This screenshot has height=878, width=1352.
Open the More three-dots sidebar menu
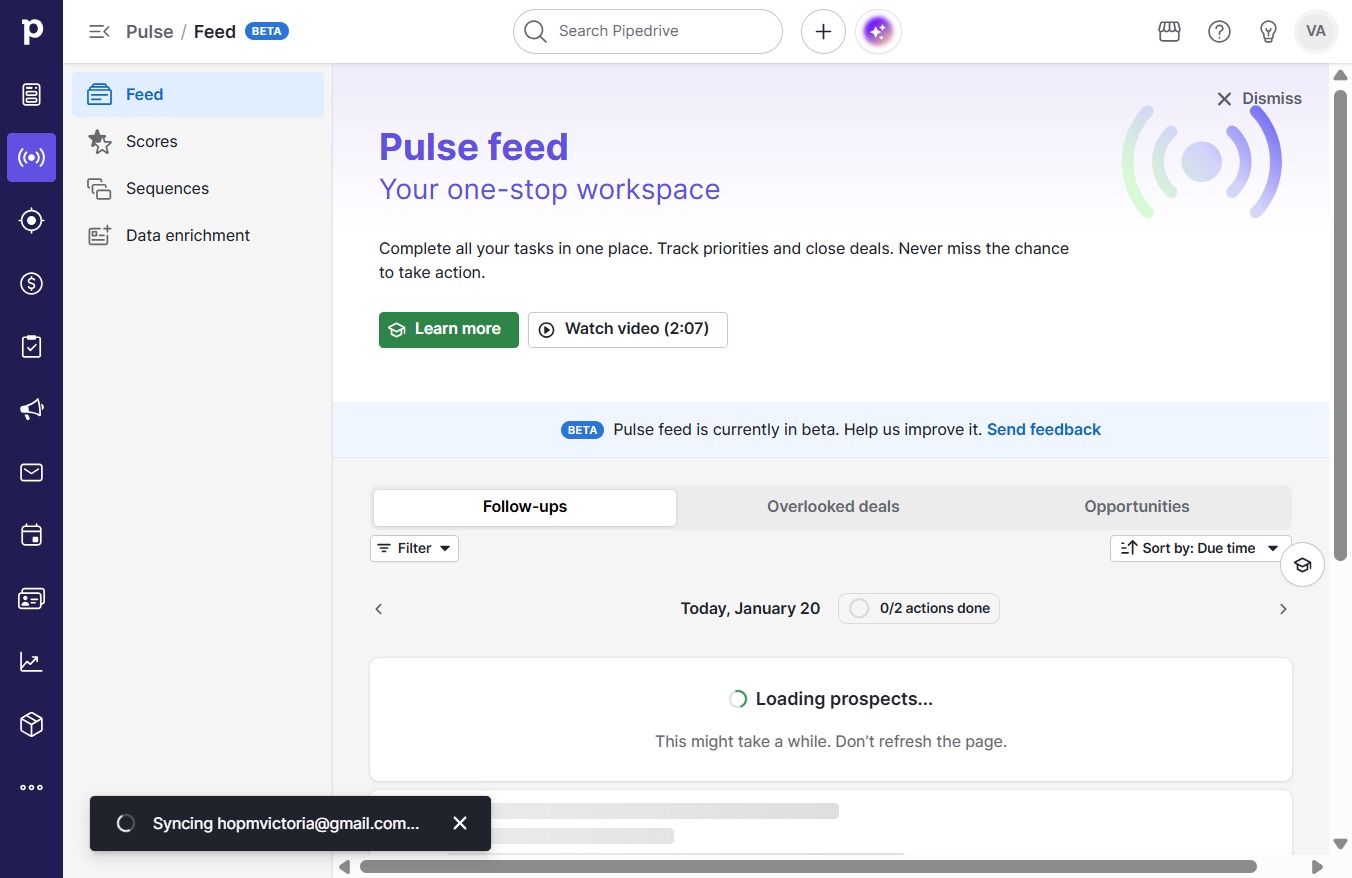click(32, 787)
